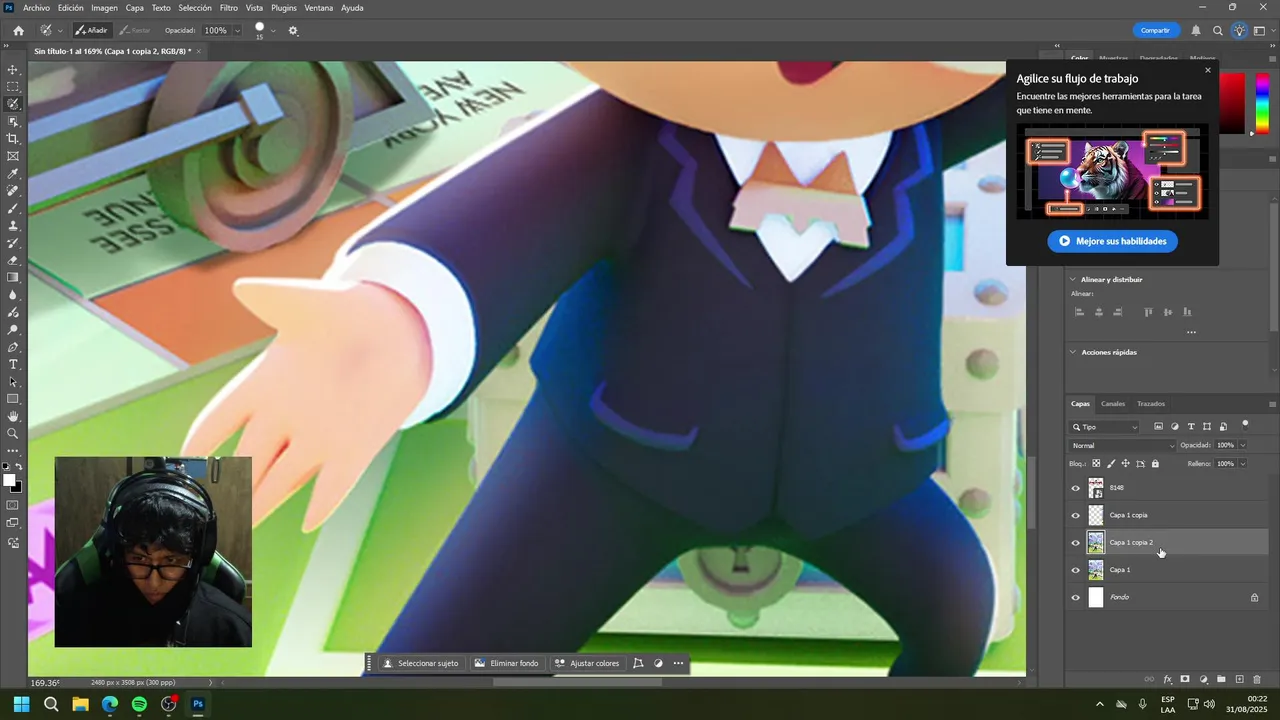Open layer Opacidad dropdown arrow
Viewport: 1280px width, 720px height.
1243,446
